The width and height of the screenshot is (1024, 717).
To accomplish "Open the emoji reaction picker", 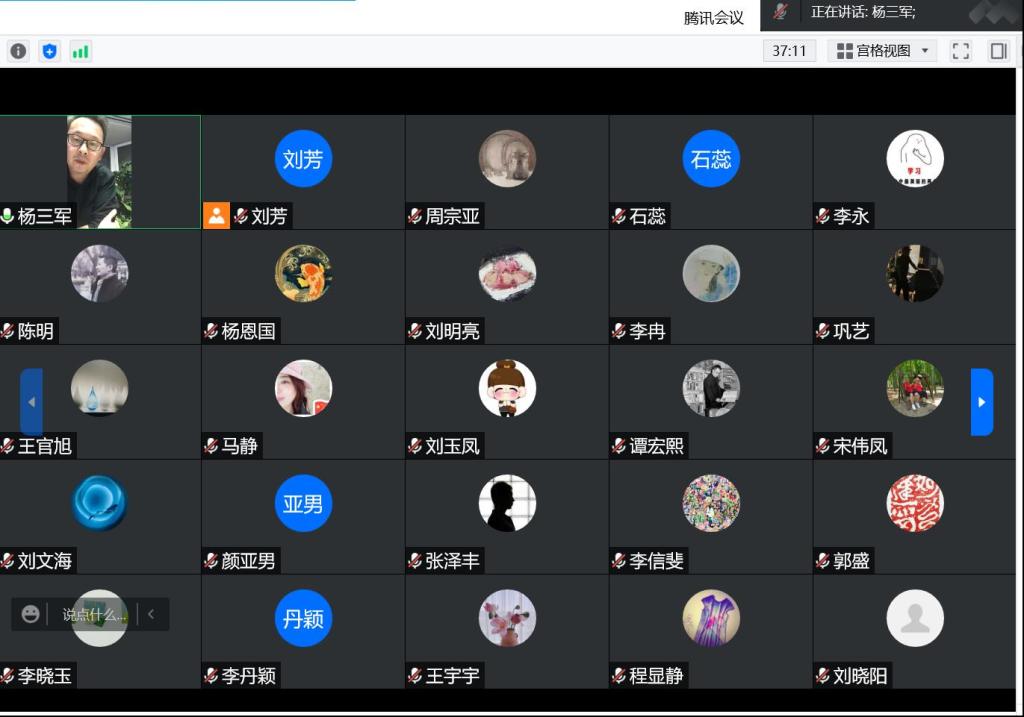I will 31,614.
